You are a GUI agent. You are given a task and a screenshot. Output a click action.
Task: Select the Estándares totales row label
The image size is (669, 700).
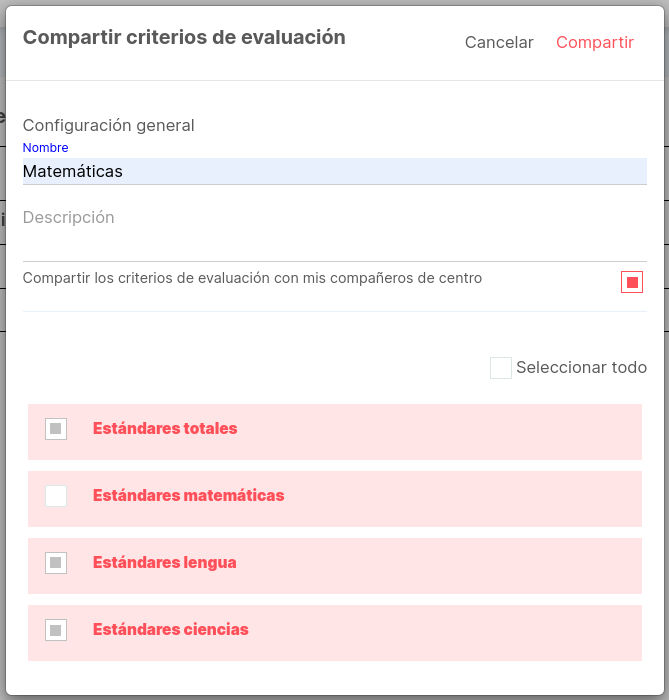165,429
